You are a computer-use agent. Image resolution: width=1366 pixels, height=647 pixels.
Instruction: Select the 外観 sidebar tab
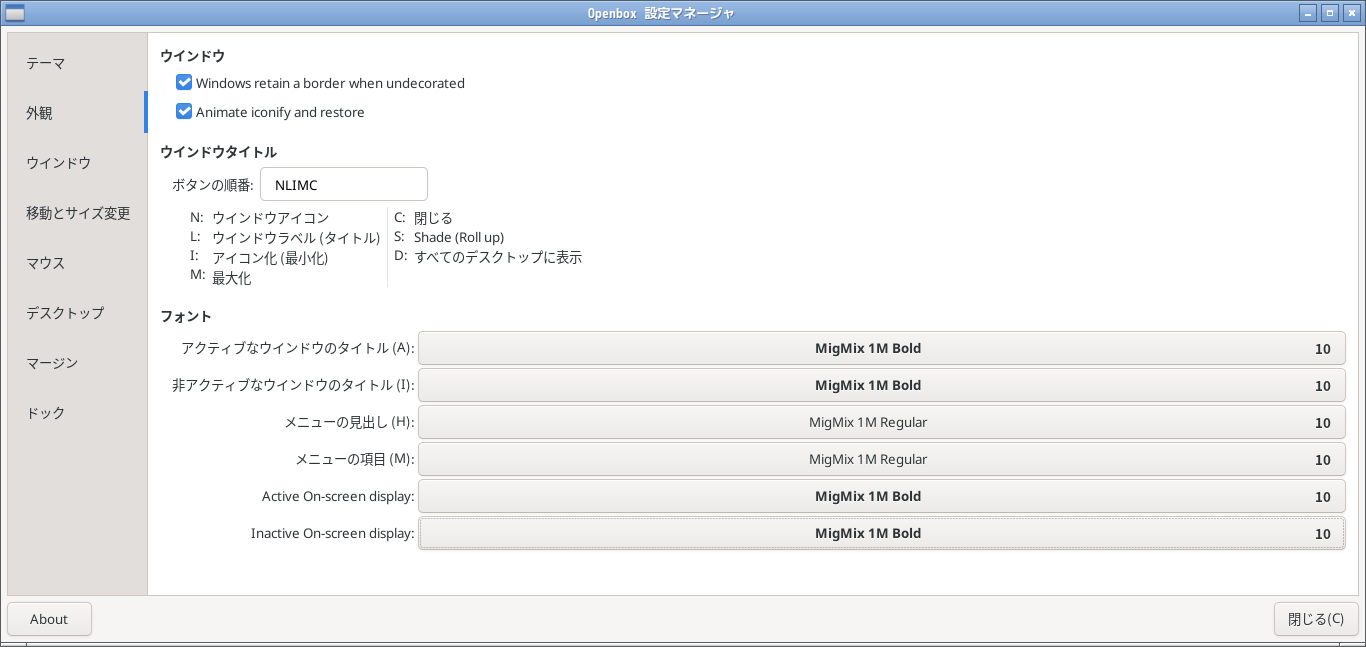pyautogui.click(x=76, y=113)
